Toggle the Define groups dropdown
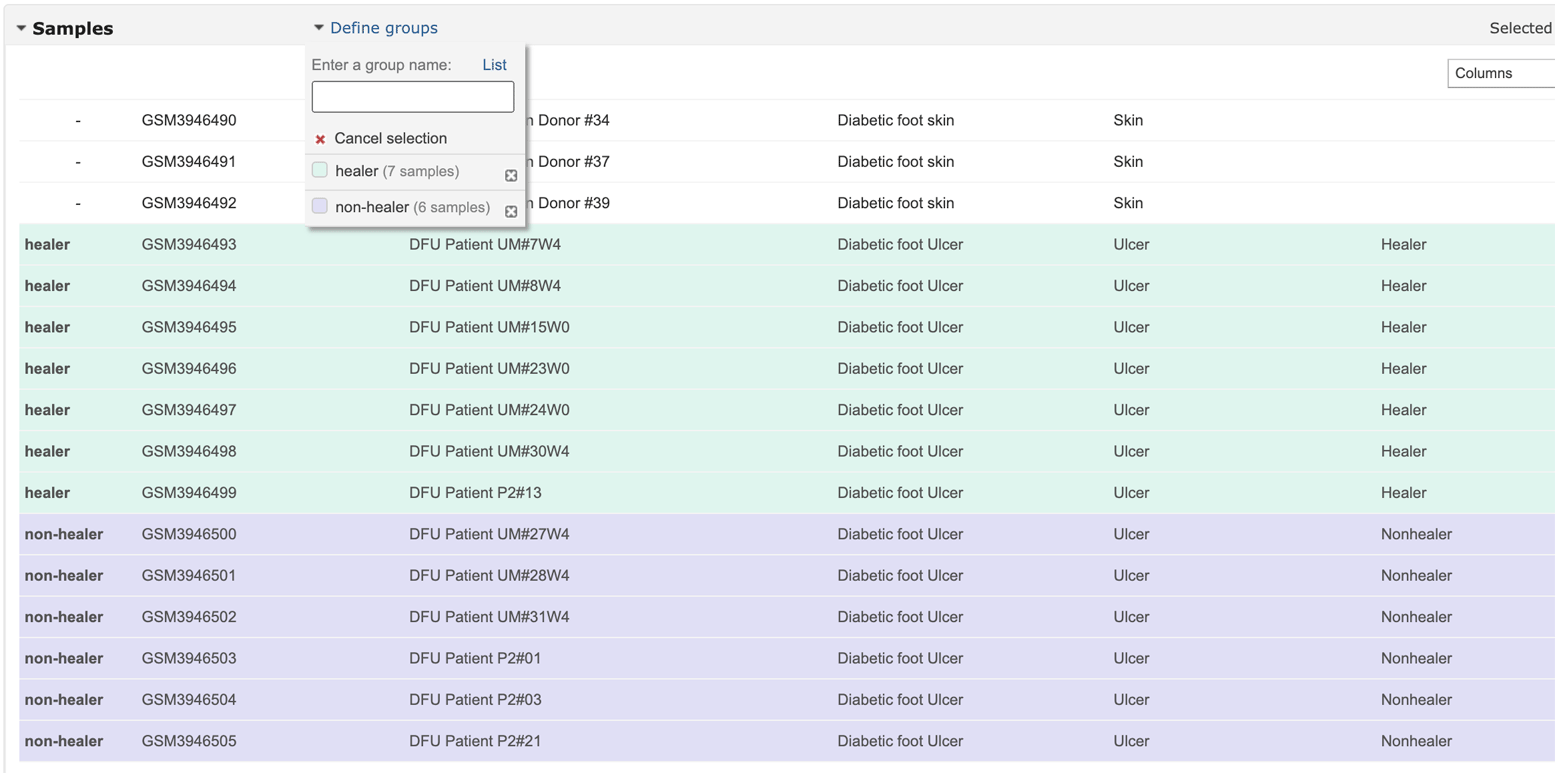Screen dimensions: 1555x773 point(376,28)
